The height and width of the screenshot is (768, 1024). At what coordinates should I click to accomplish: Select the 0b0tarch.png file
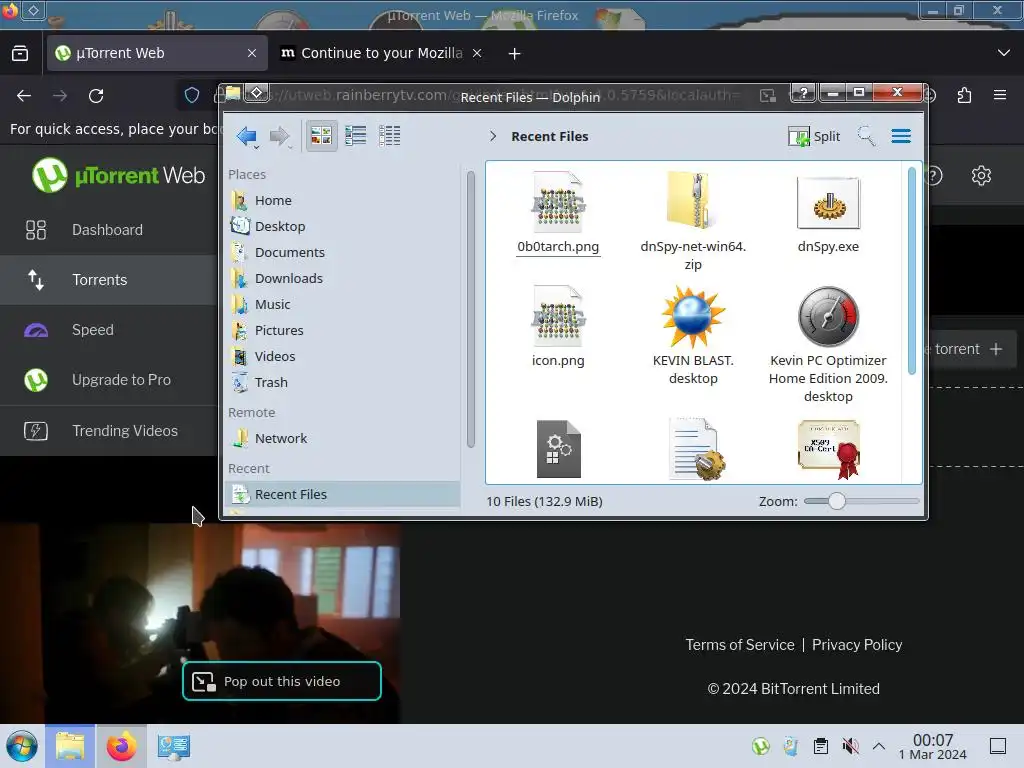coord(558,214)
